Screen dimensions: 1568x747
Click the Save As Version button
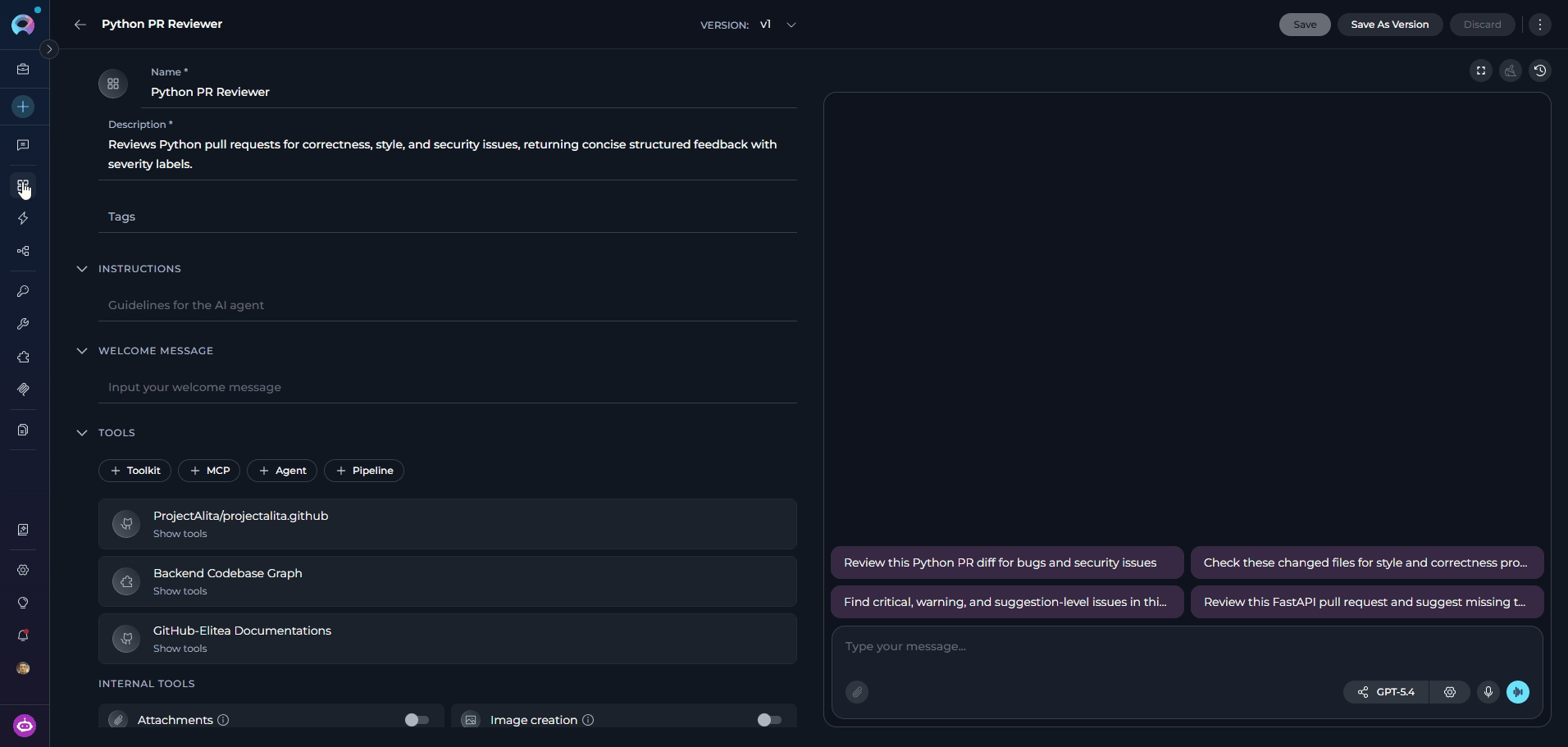point(1389,25)
